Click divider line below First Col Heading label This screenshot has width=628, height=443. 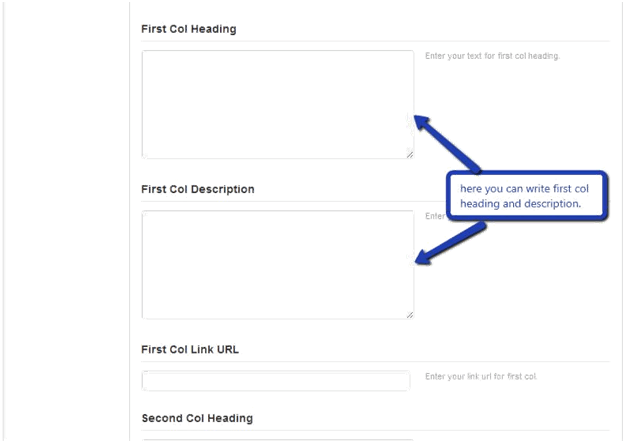pos(375,41)
